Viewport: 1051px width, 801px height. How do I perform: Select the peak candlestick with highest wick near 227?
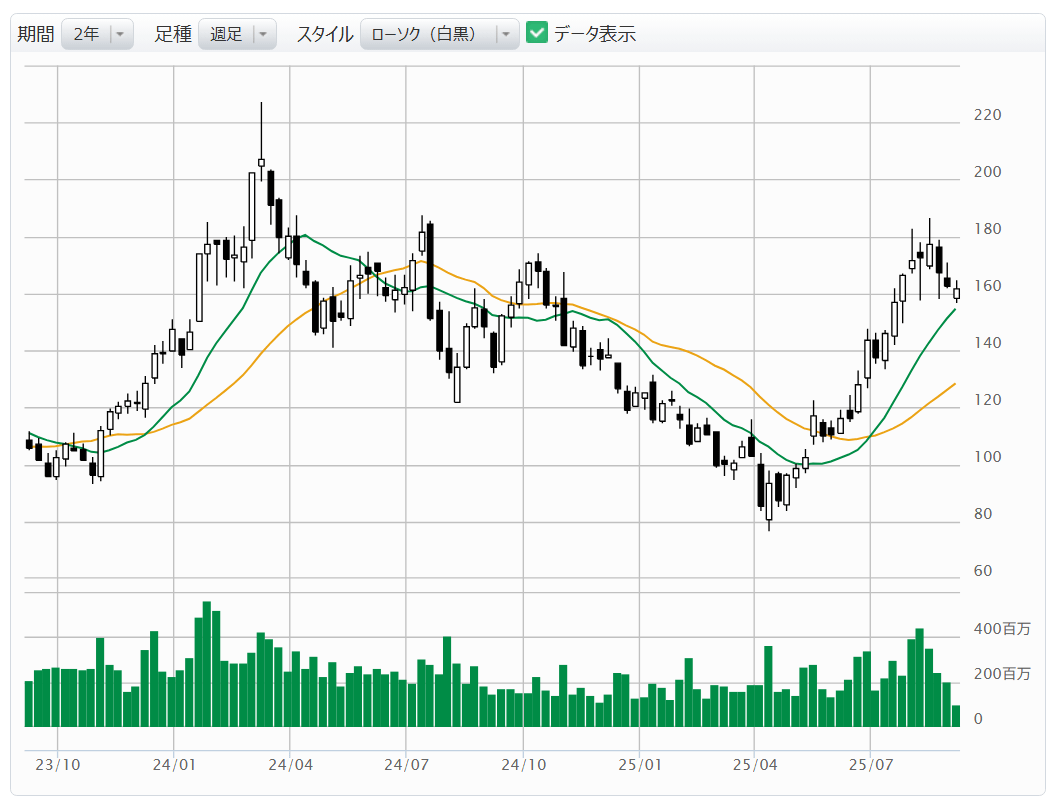tap(261, 162)
